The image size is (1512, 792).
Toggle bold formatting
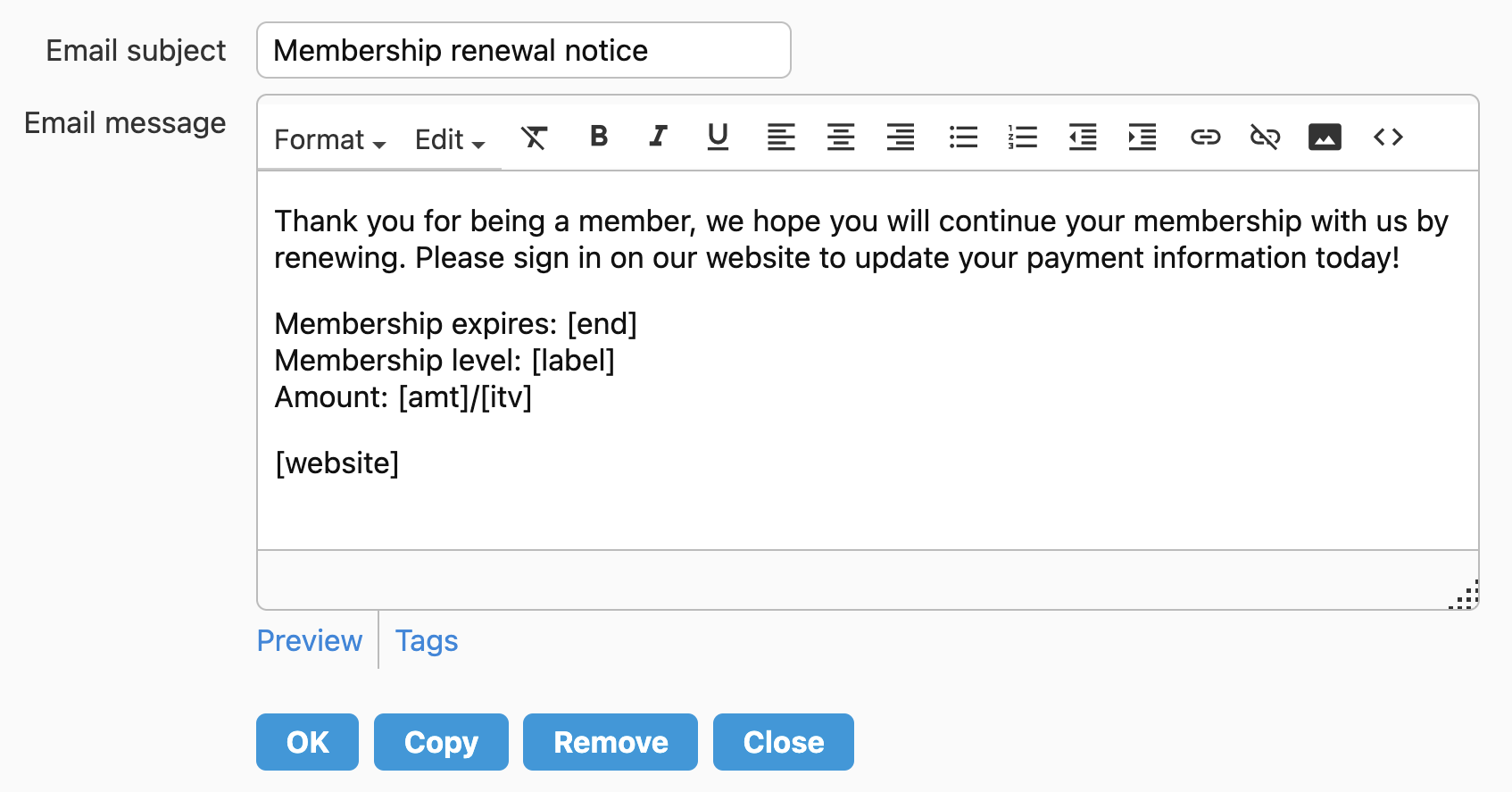(599, 137)
